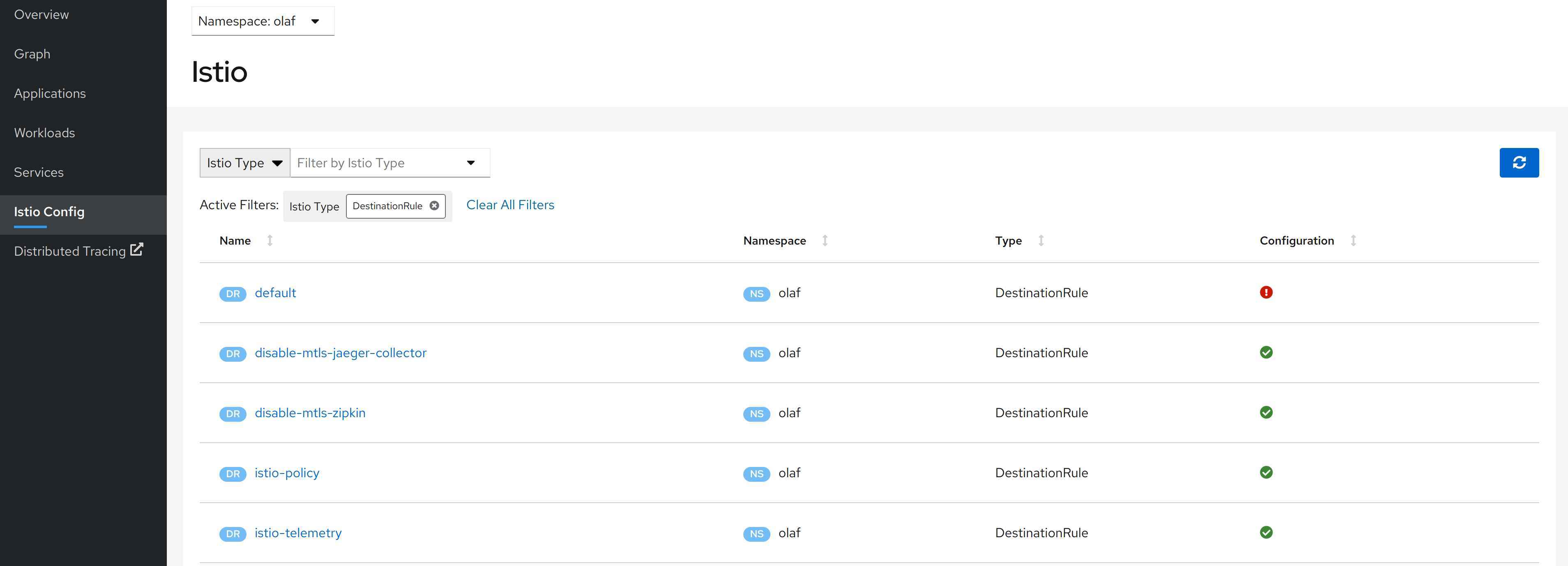Open the Workloads sidebar page

click(44, 133)
